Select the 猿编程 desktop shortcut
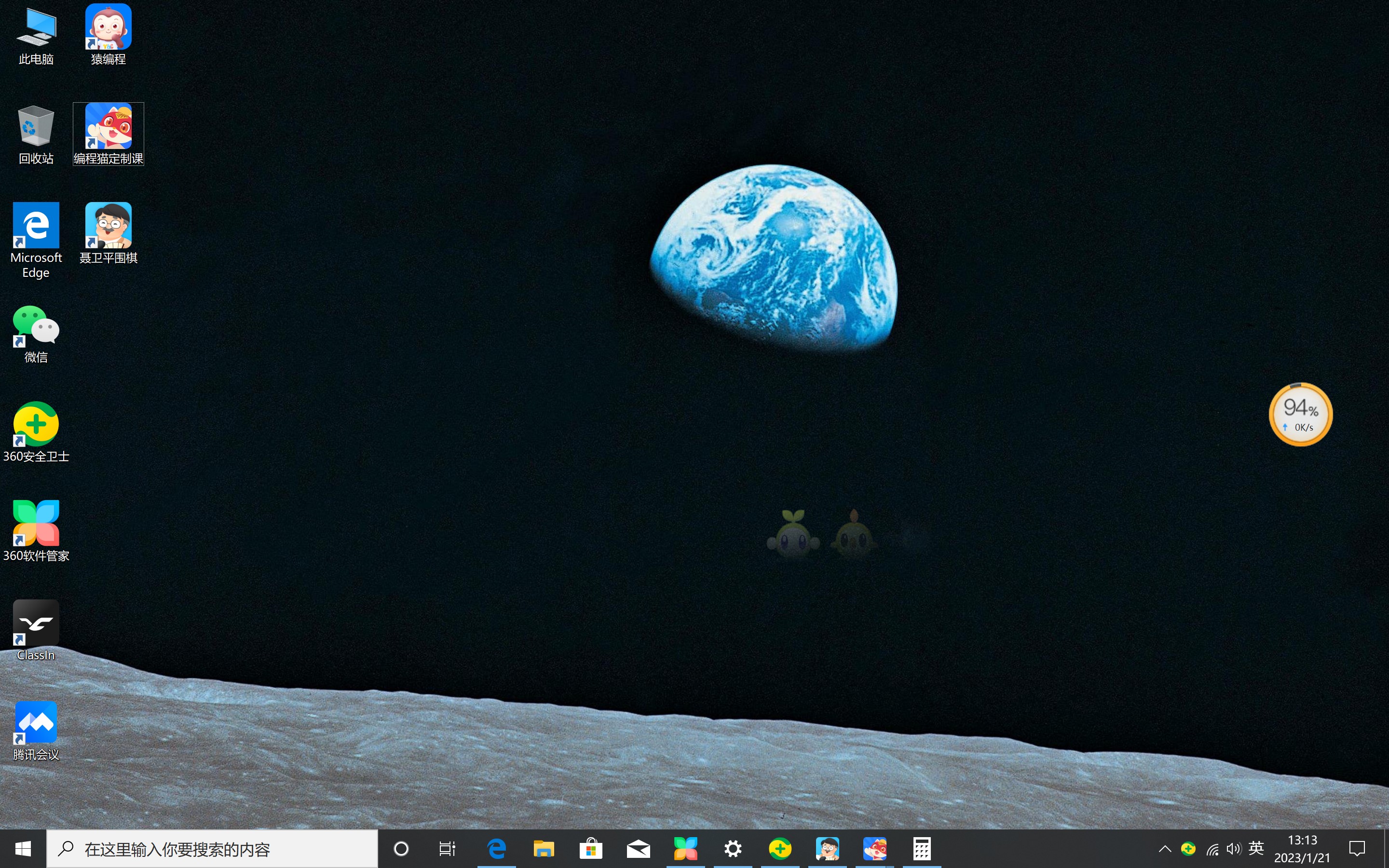Screen dimensions: 1389x868 (x=109, y=36)
